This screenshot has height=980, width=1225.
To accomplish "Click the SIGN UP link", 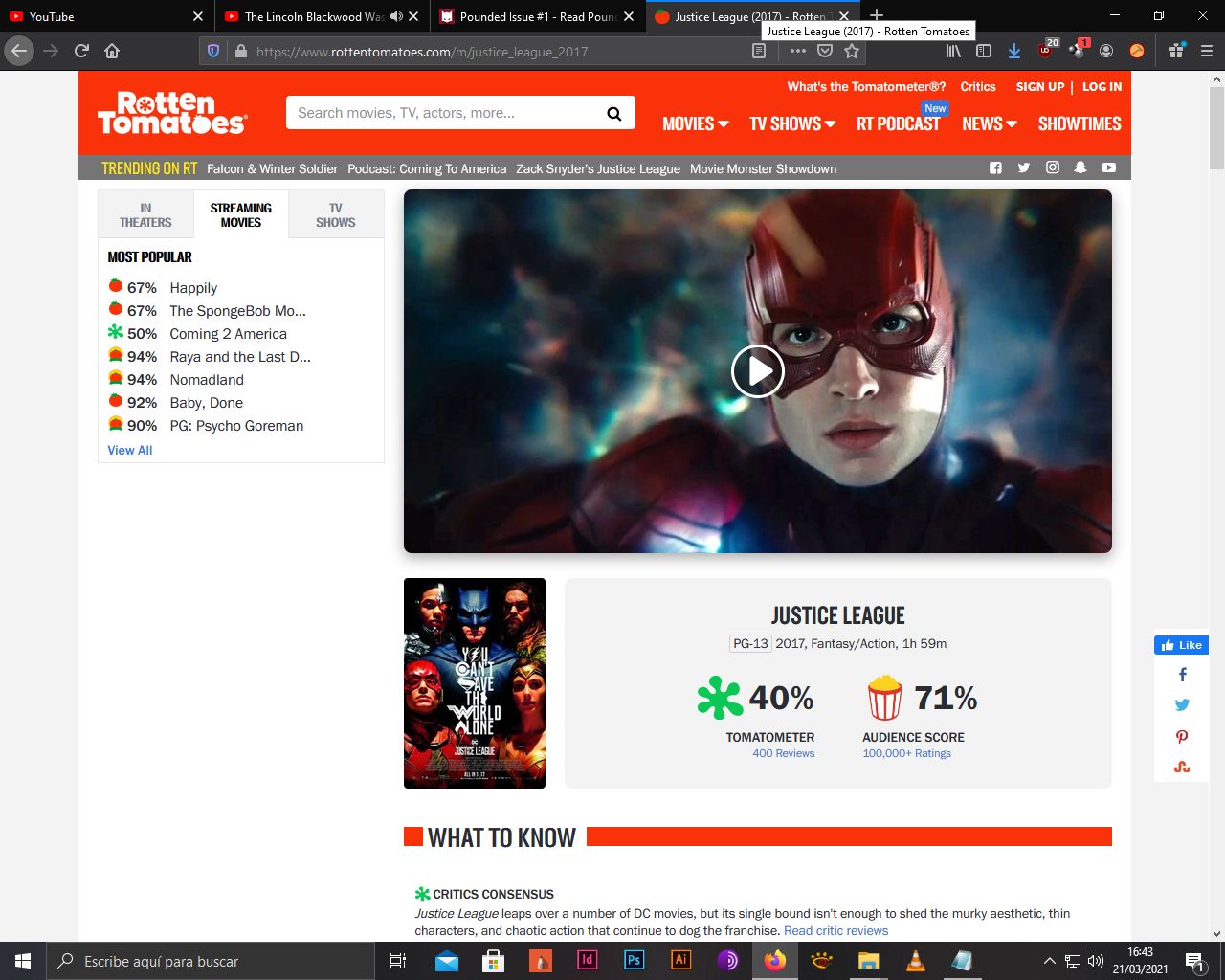I will click(1040, 86).
